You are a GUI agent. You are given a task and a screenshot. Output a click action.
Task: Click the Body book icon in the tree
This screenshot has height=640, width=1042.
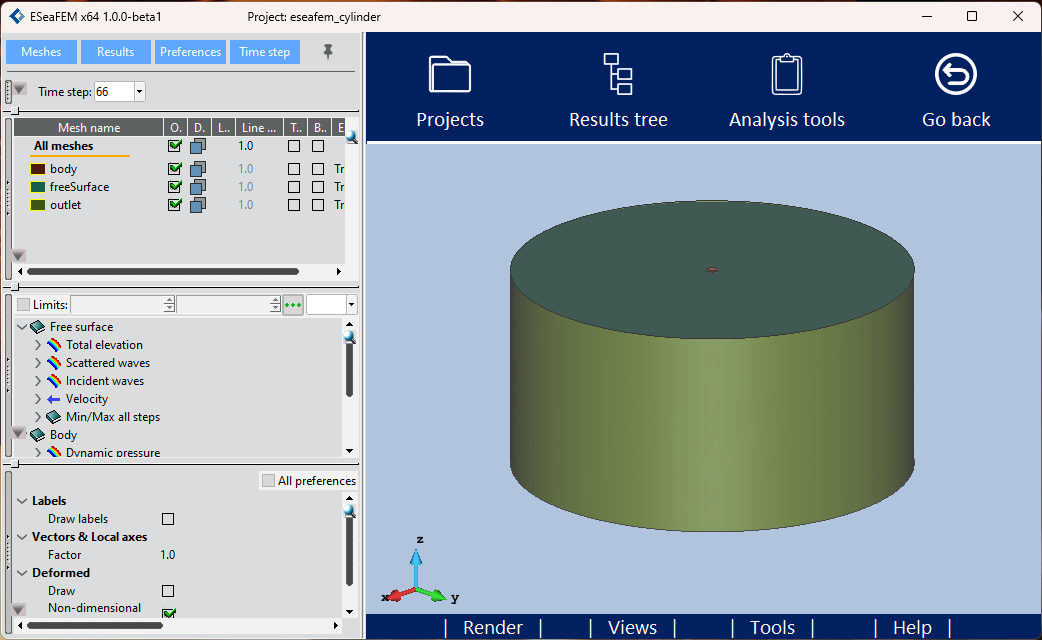click(38, 435)
